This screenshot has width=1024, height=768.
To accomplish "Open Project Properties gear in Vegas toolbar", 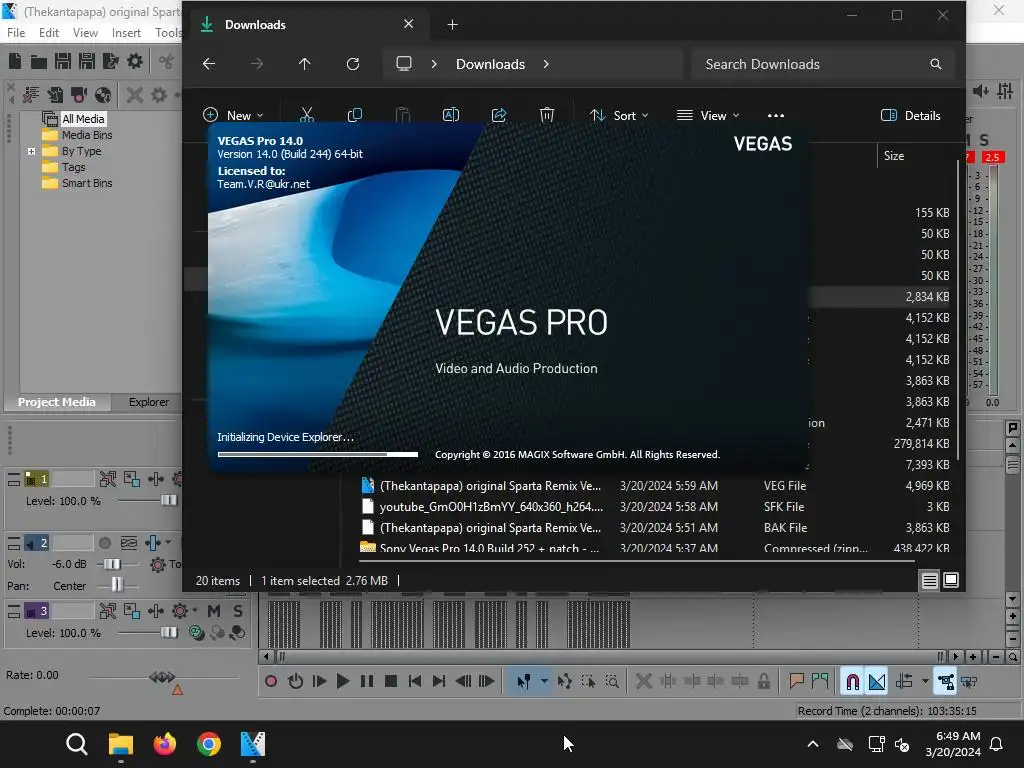I will click(135, 61).
